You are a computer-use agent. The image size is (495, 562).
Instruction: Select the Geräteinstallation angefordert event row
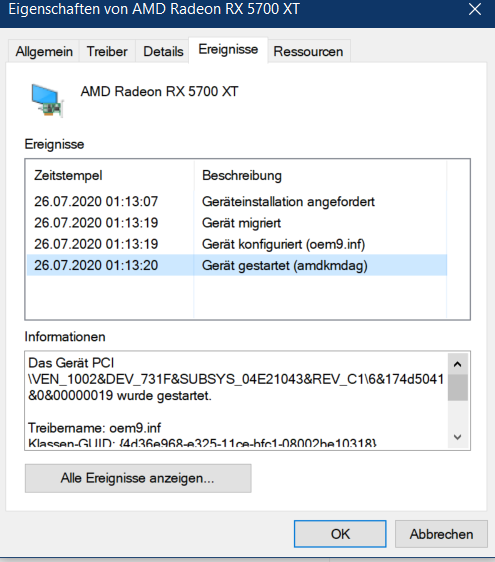point(237,201)
